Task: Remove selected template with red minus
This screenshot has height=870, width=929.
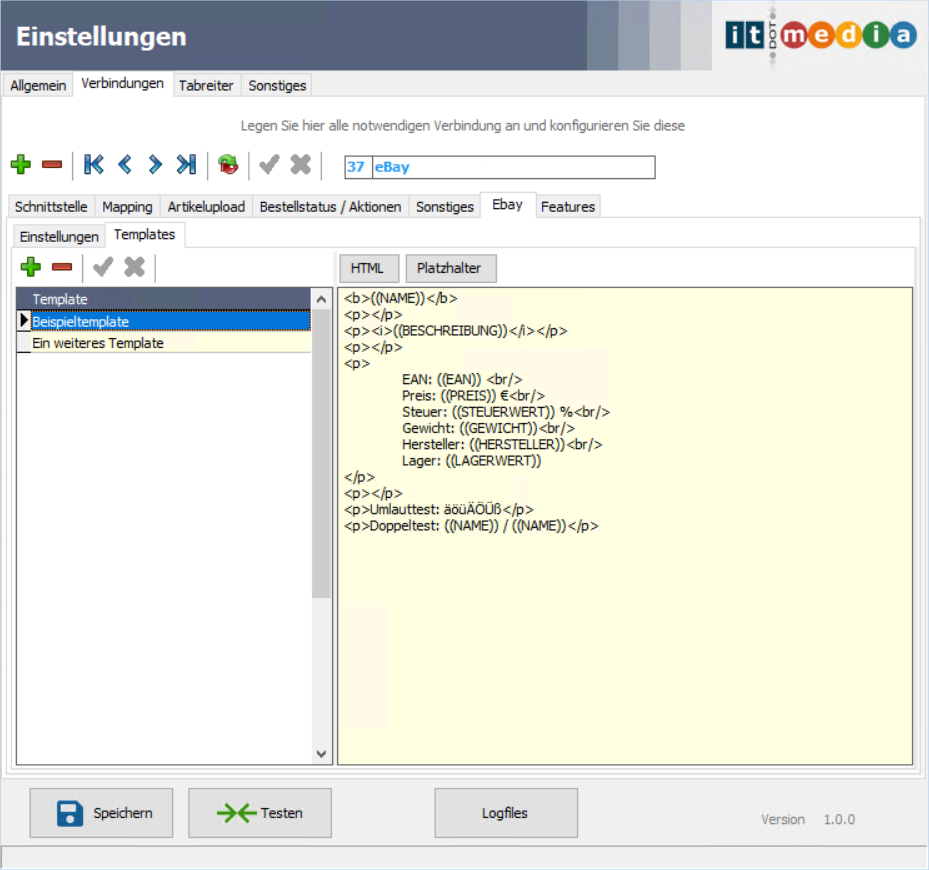Action: point(62,267)
